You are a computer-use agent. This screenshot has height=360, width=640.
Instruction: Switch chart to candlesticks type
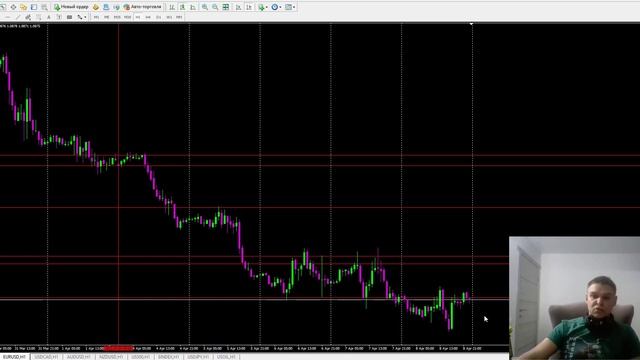coord(182,7)
